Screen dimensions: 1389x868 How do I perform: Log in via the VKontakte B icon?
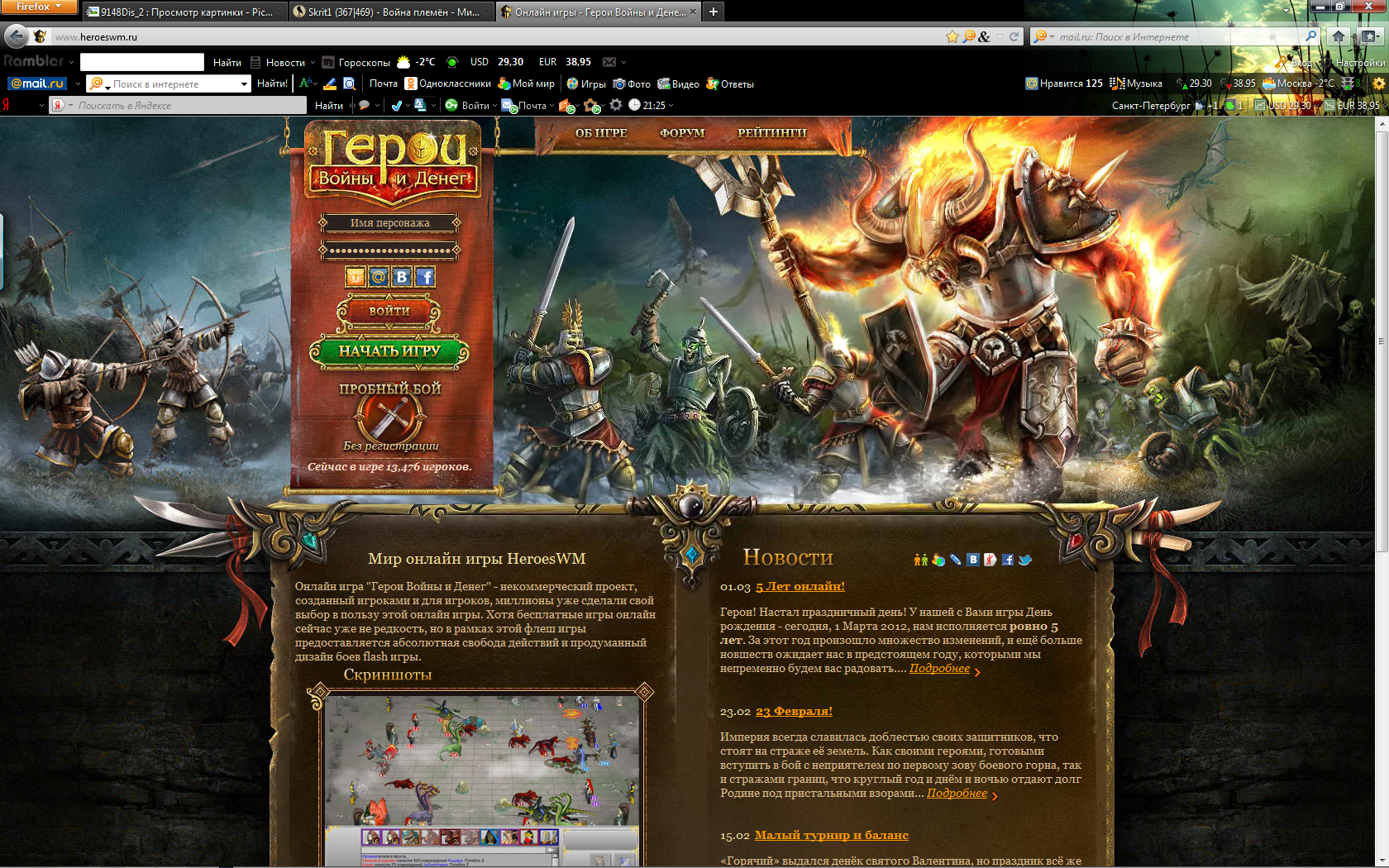pyautogui.click(x=402, y=277)
